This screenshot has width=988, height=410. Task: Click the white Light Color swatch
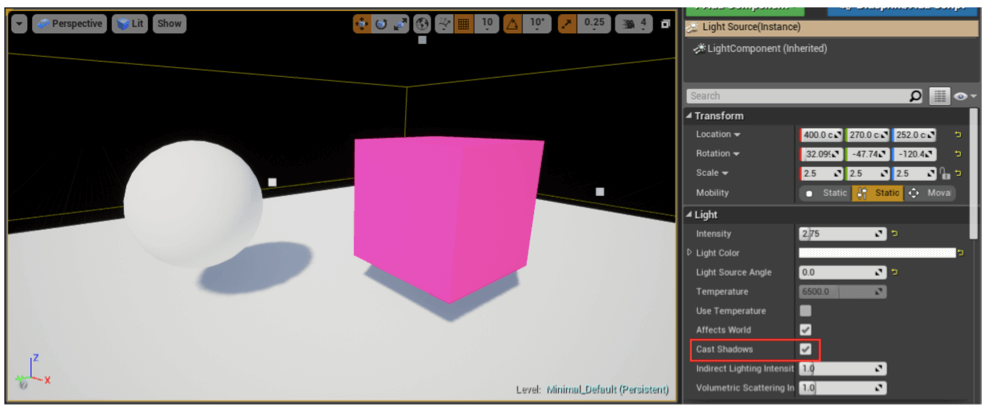pos(876,253)
